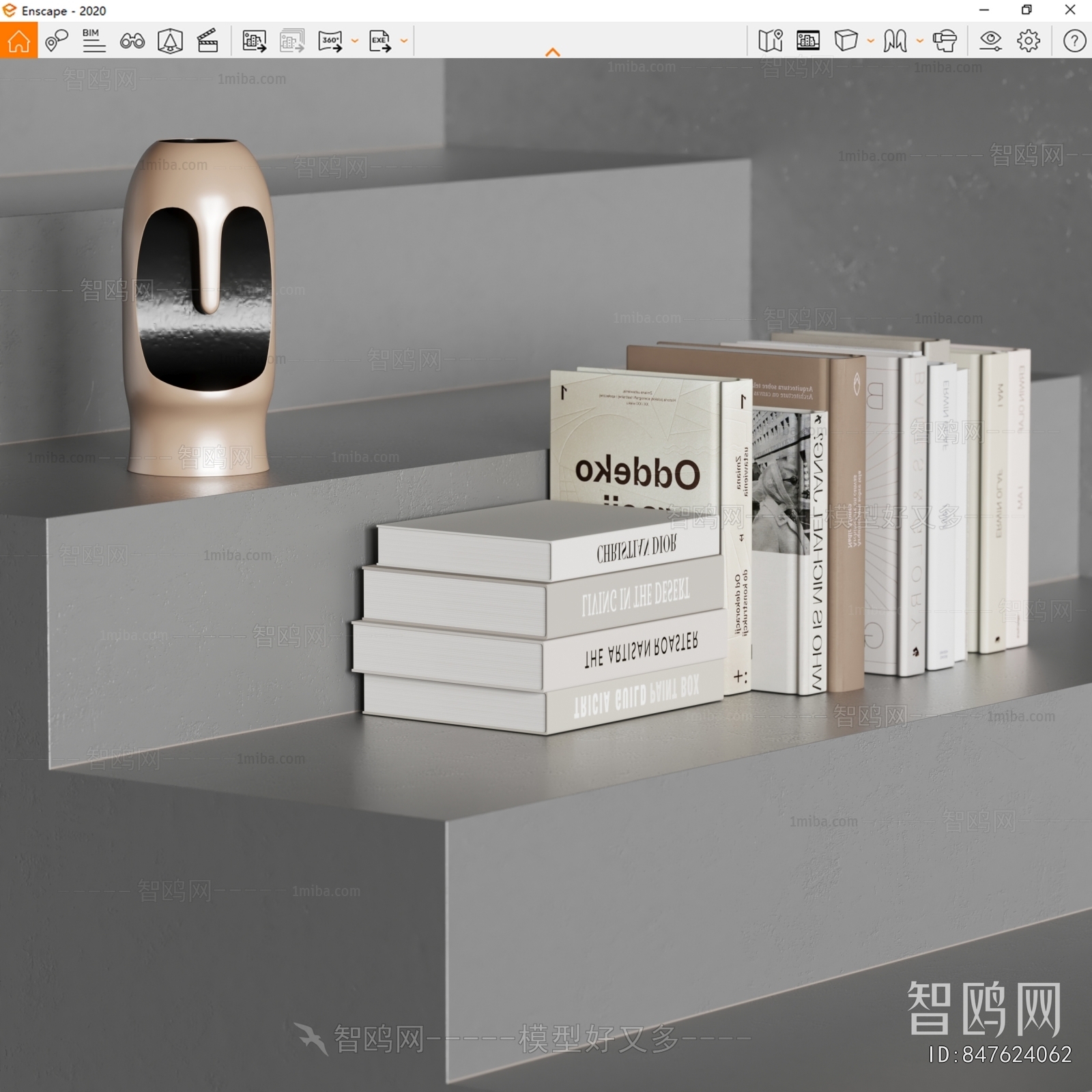The height and width of the screenshot is (1092, 1092).
Task: Open the navigation mode dropdown arrow
Action: (919, 41)
